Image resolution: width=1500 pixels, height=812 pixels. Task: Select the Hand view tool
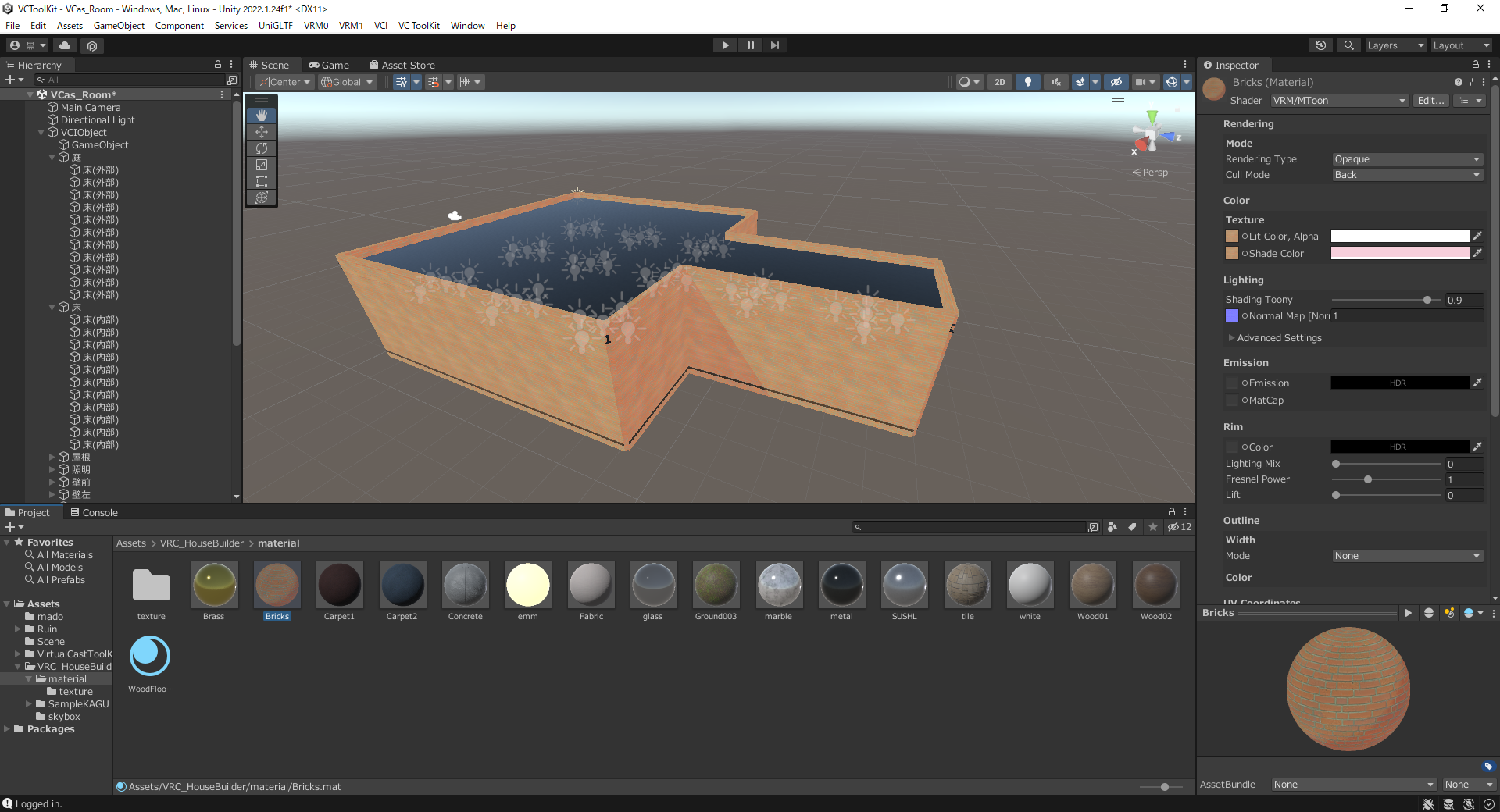262,116
